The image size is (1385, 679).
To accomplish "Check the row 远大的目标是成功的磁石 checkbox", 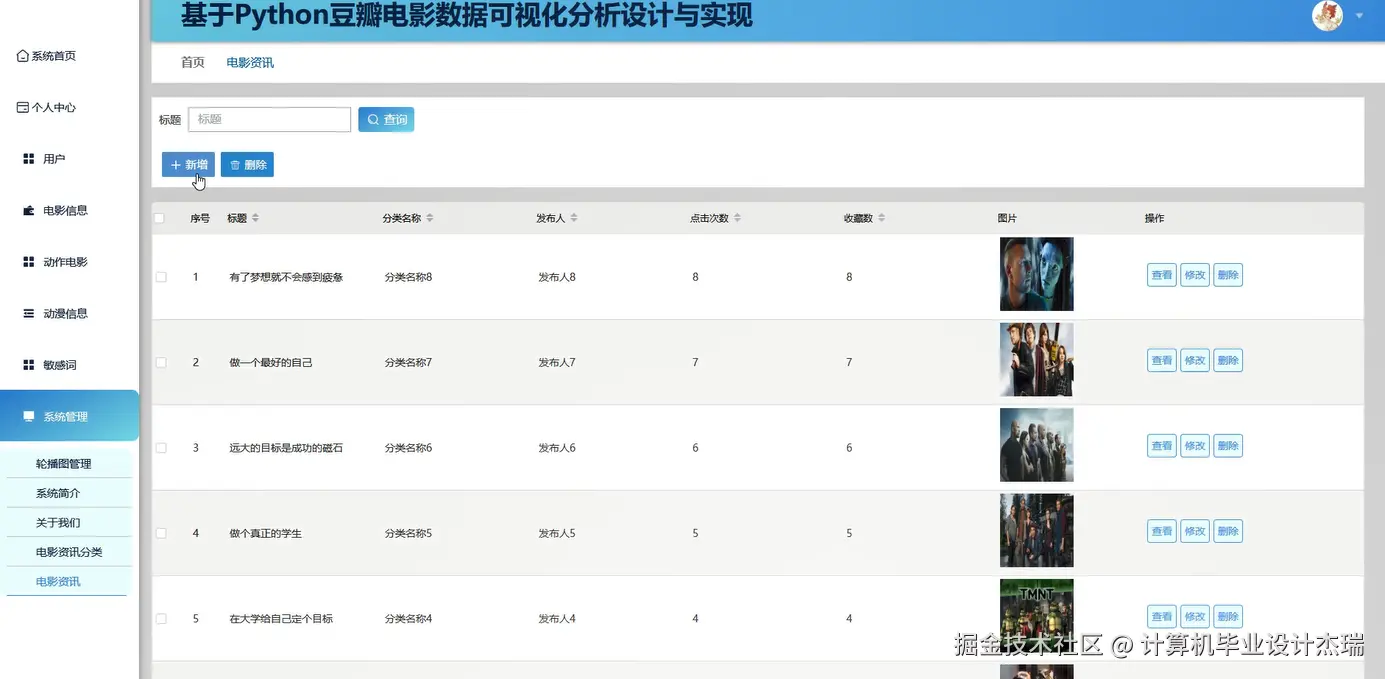I will click(161, 448).
